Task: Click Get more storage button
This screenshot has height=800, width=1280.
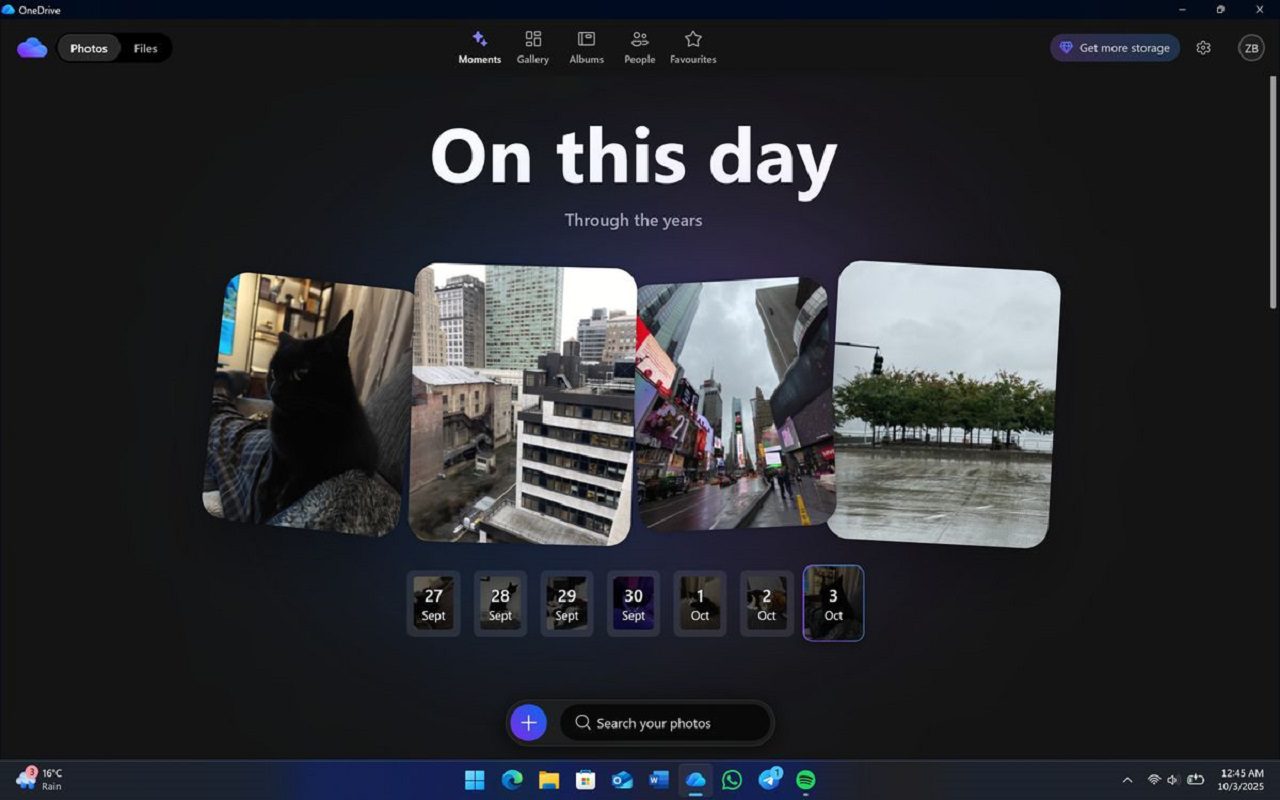Action: click(x=1114, y=48)
